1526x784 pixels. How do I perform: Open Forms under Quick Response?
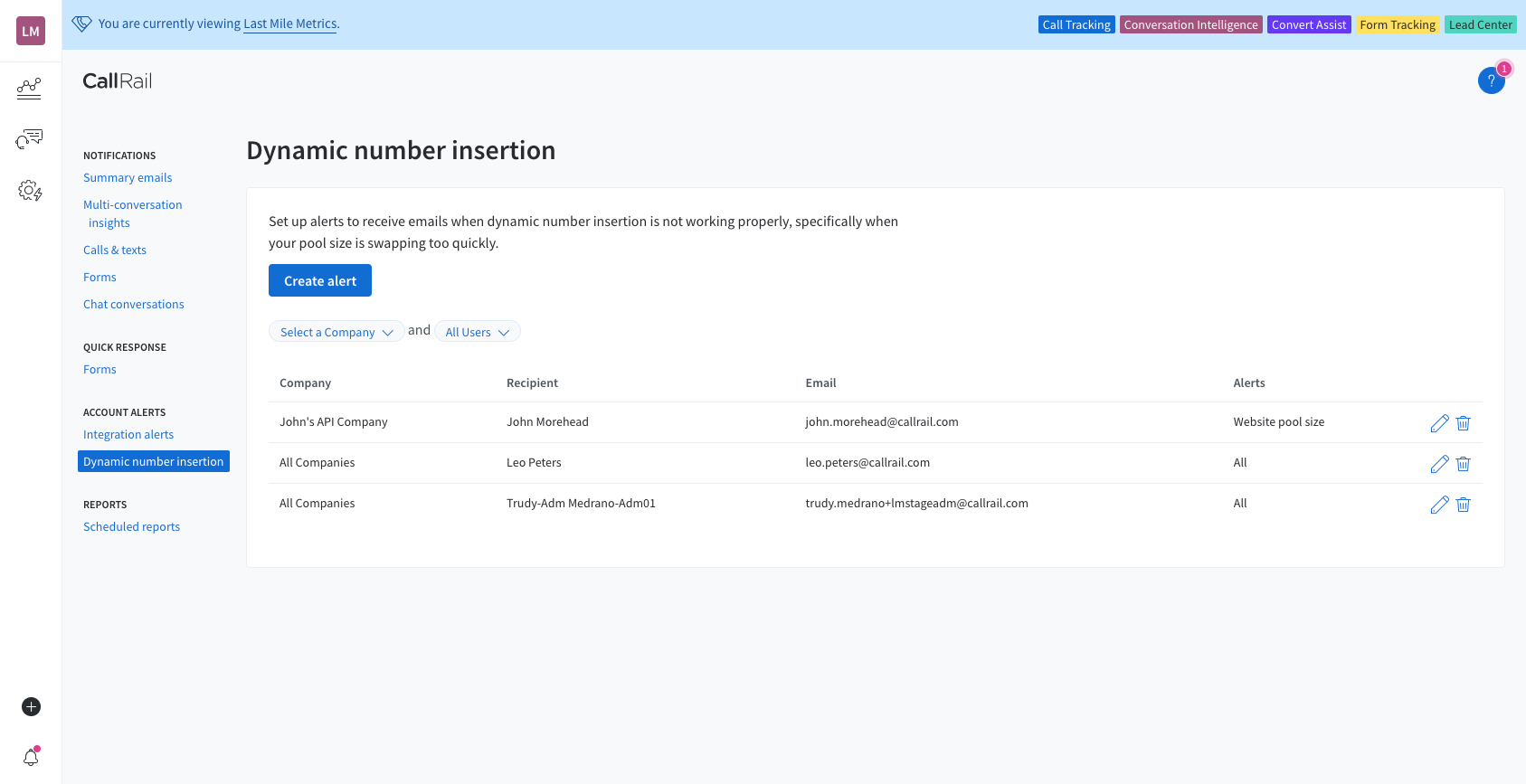pos(100,370)
